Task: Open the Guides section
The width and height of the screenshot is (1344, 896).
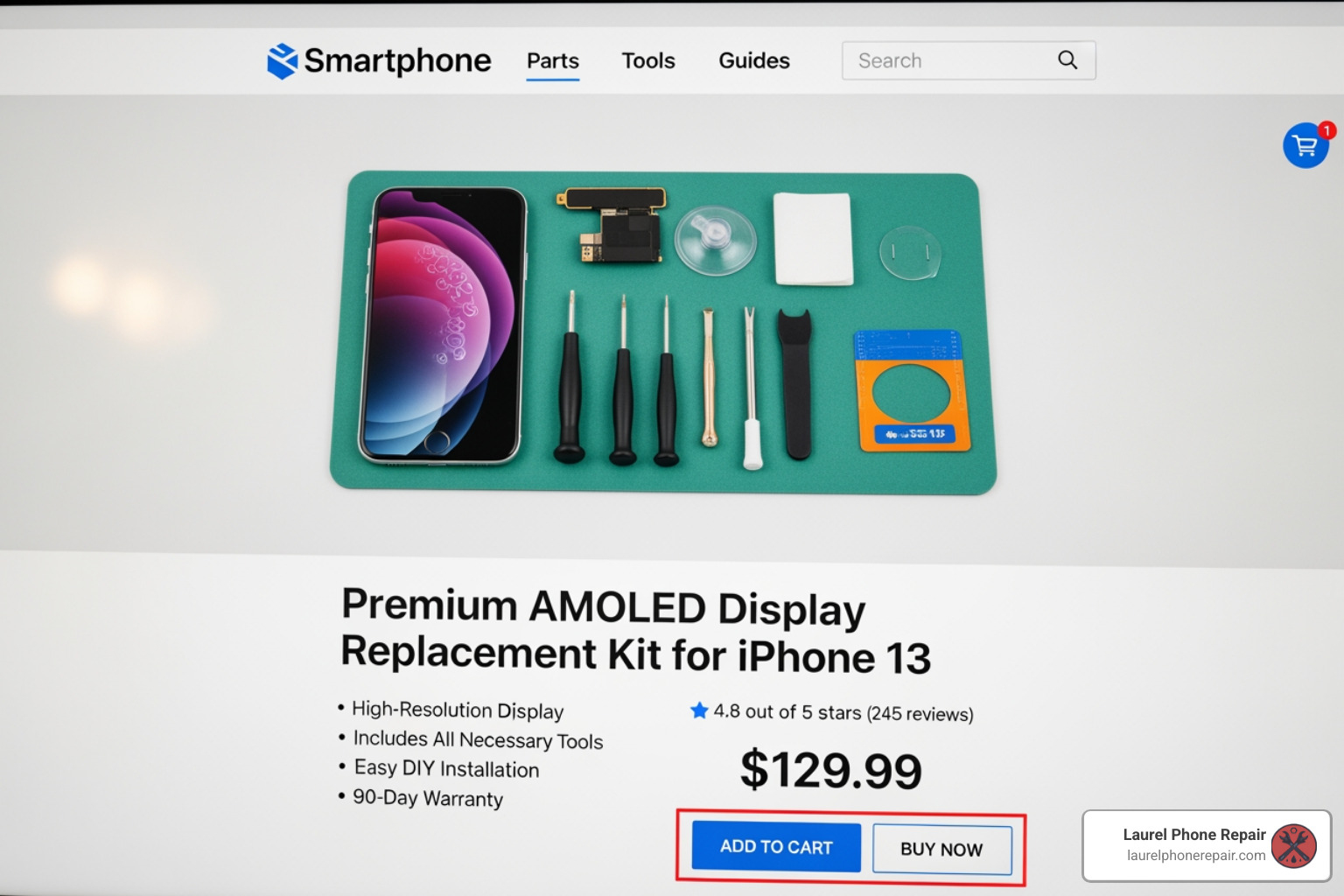Action: pyautogui.click(x=753, y=60)
